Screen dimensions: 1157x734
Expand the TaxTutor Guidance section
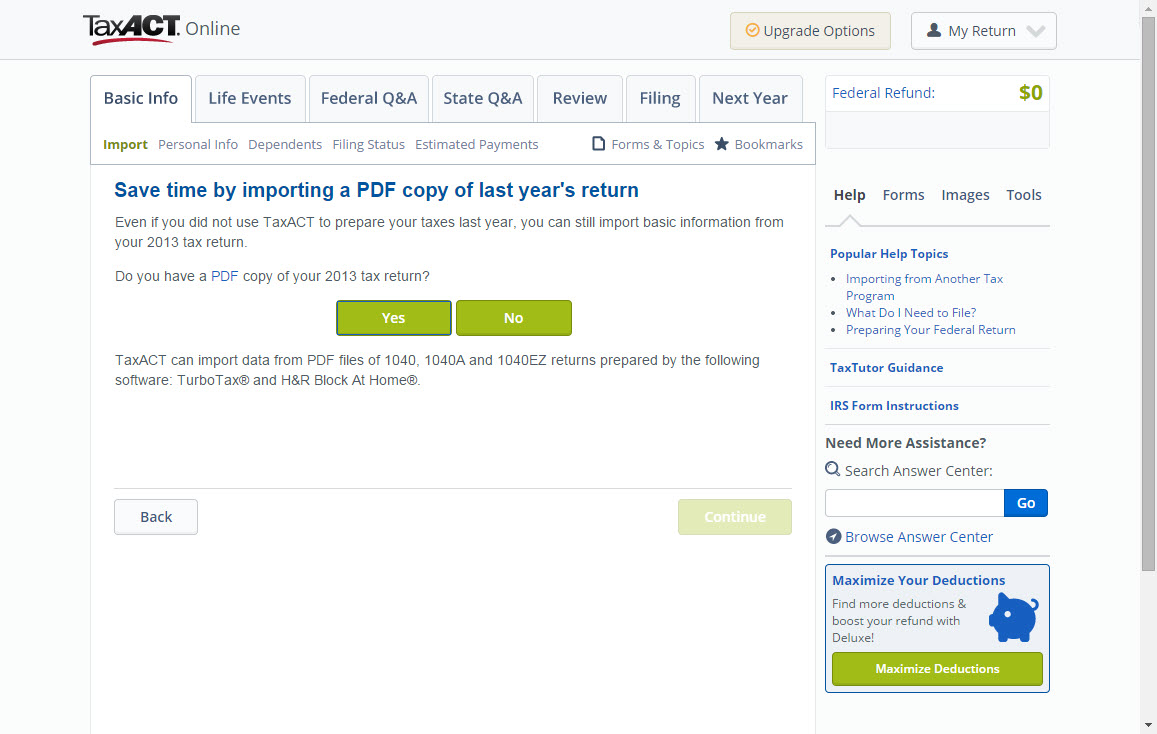[x=886, y=368]
